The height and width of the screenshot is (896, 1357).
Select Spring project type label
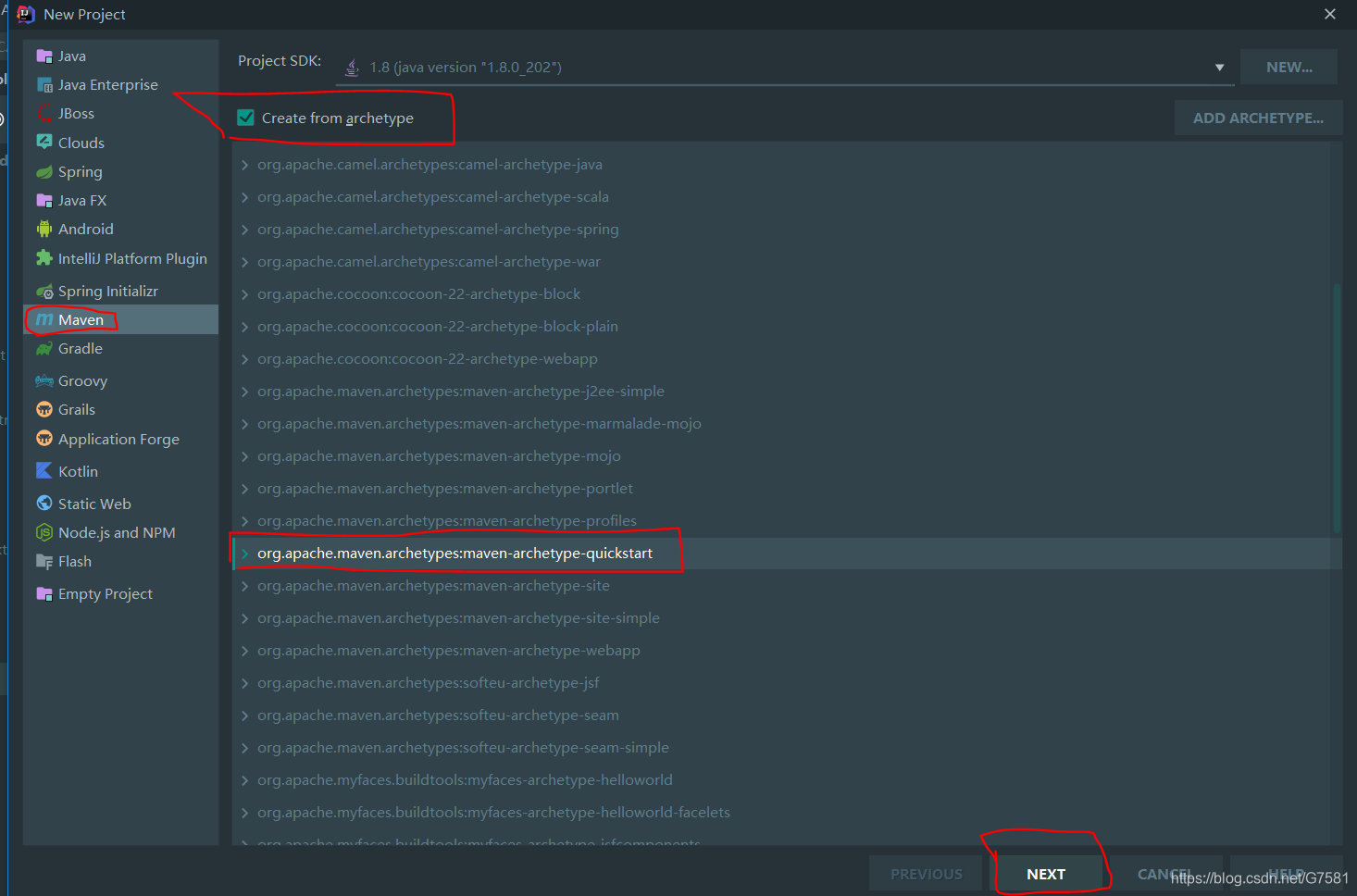80,172
